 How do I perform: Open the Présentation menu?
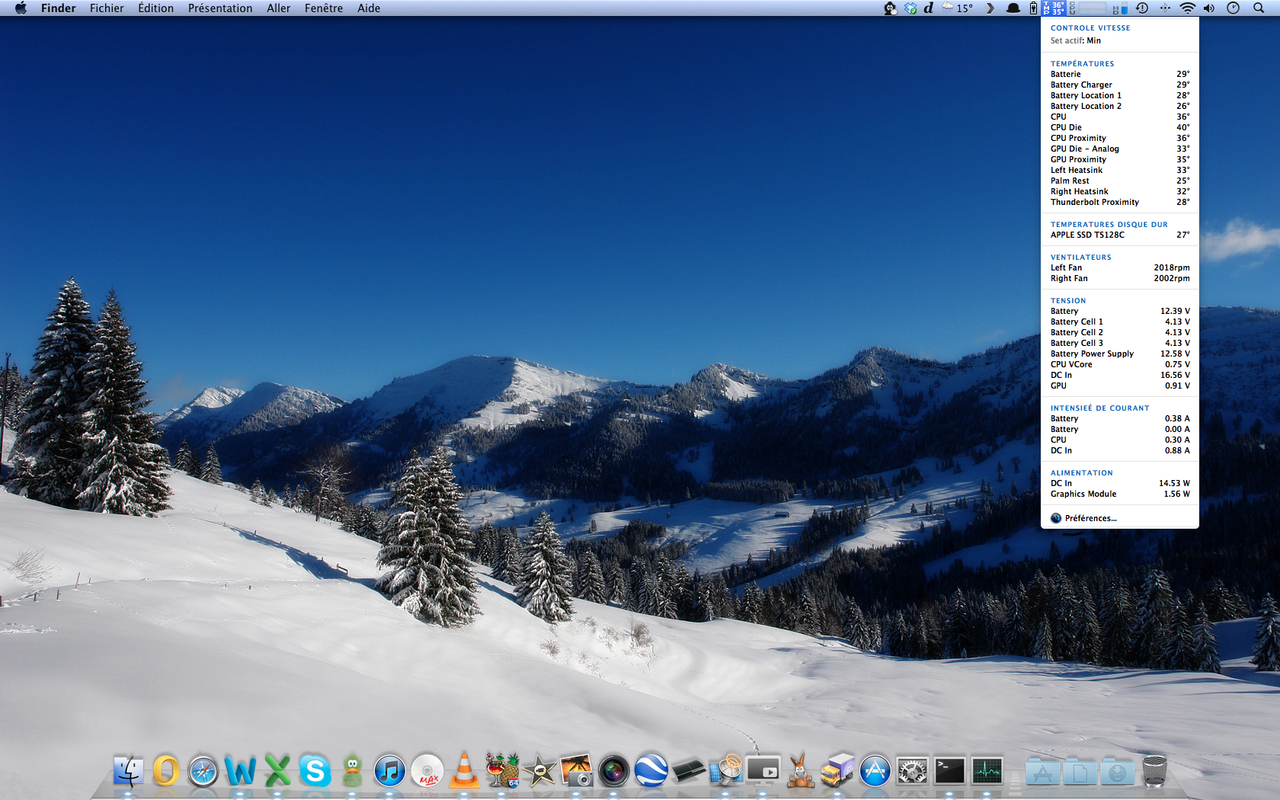220,8
